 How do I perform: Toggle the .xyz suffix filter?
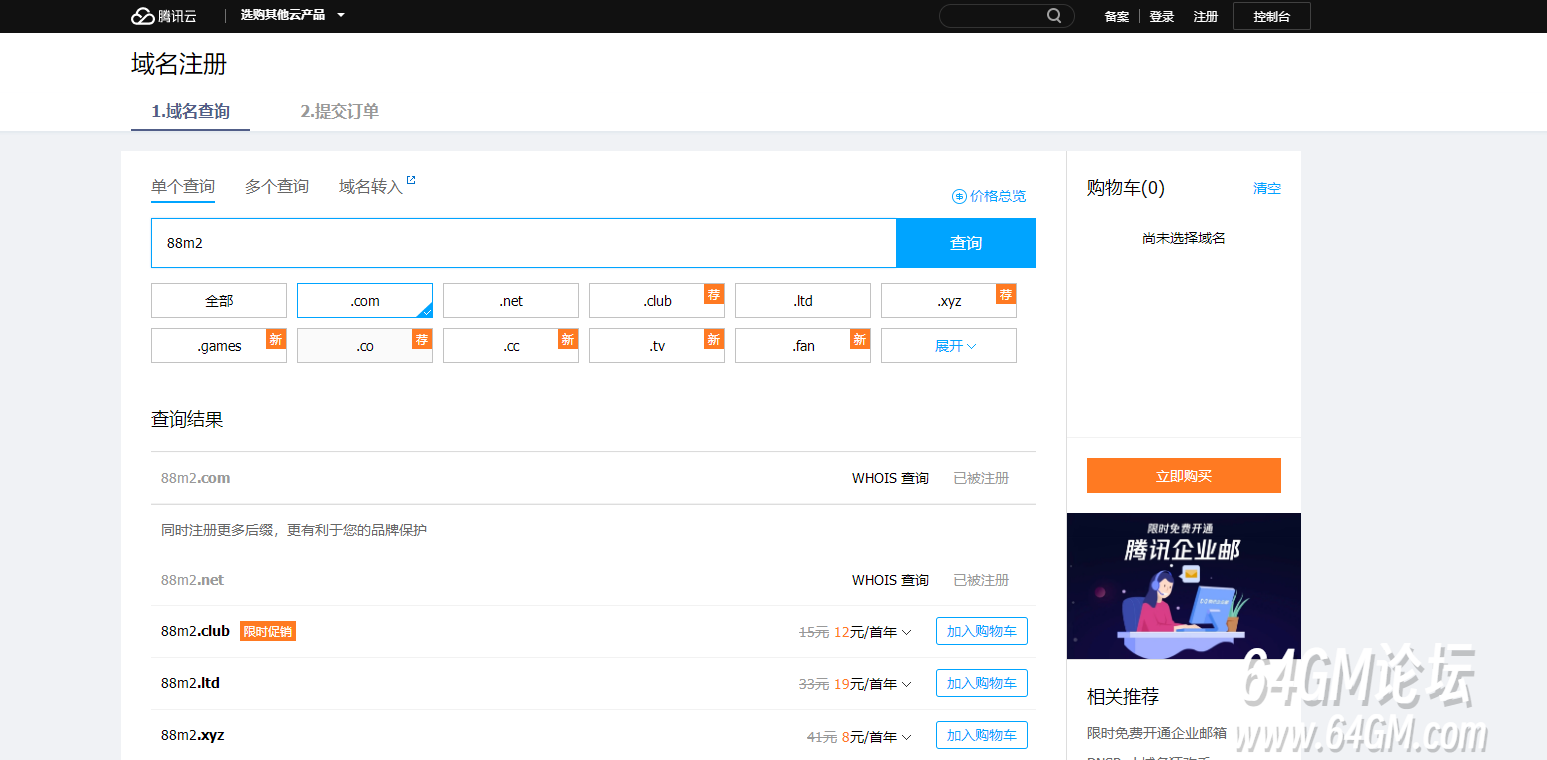pyautogui.click(x=949, y=301)
